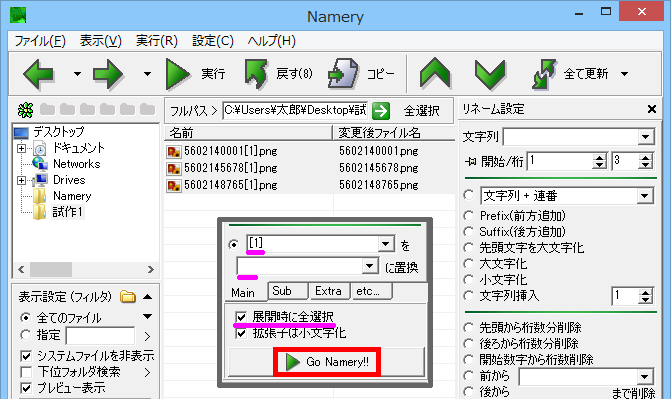Image resolution: width=671 pixels, height=399 pixels.
Task: Select 先頭から桁数分削除 radio button
Action: point(469,328)
